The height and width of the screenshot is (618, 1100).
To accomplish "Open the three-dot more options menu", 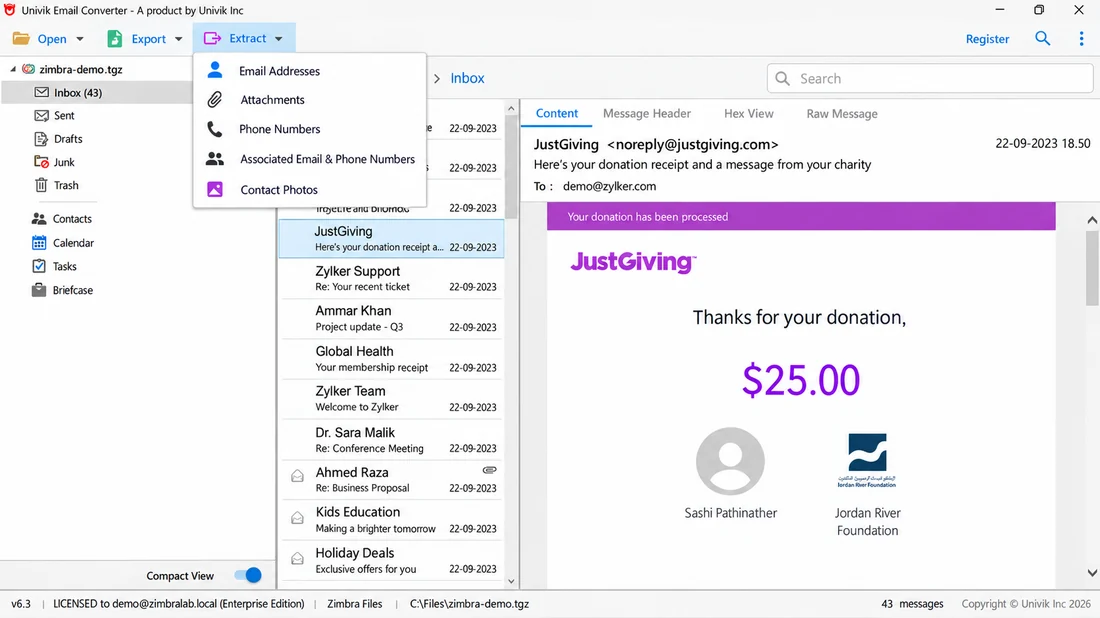I will 1081,39.
